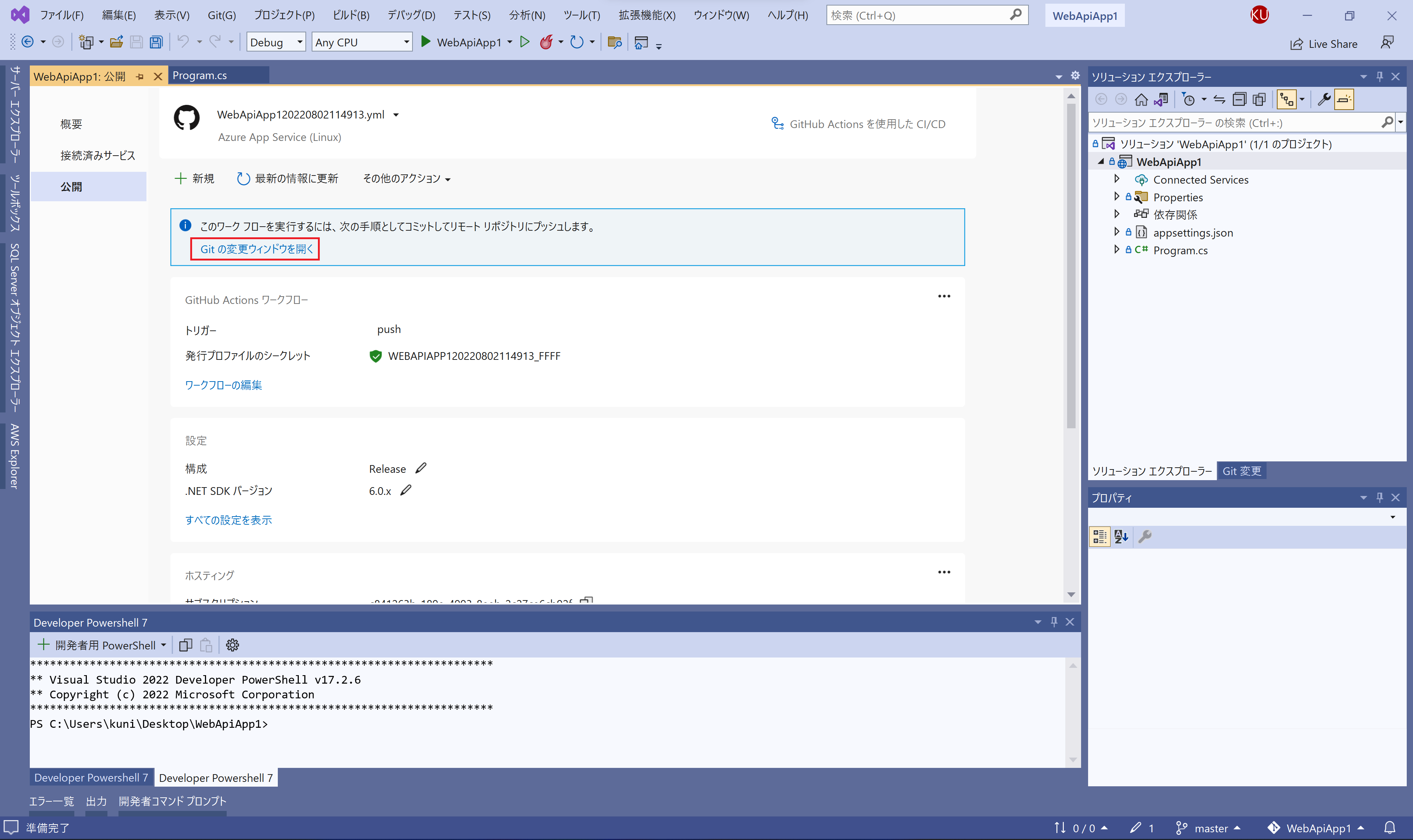The image size is (1413, 840).
Task: Open the Any CPU platform dropdown
Action: click(x=362, y=42)
